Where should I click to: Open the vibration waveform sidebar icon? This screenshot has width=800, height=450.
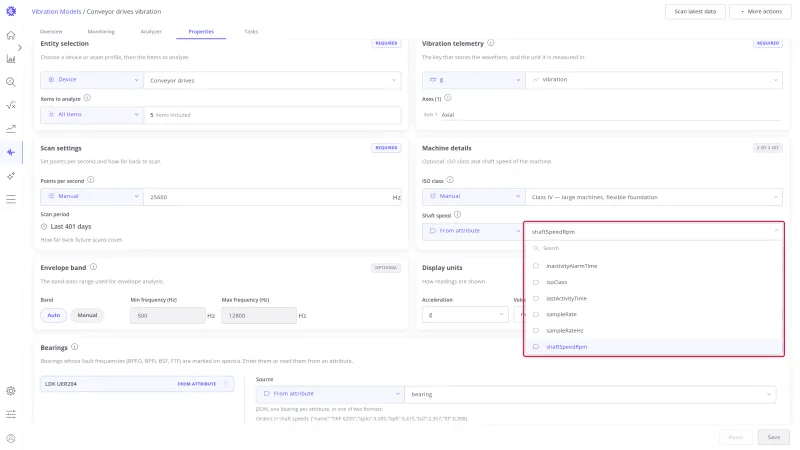[11, 152]
